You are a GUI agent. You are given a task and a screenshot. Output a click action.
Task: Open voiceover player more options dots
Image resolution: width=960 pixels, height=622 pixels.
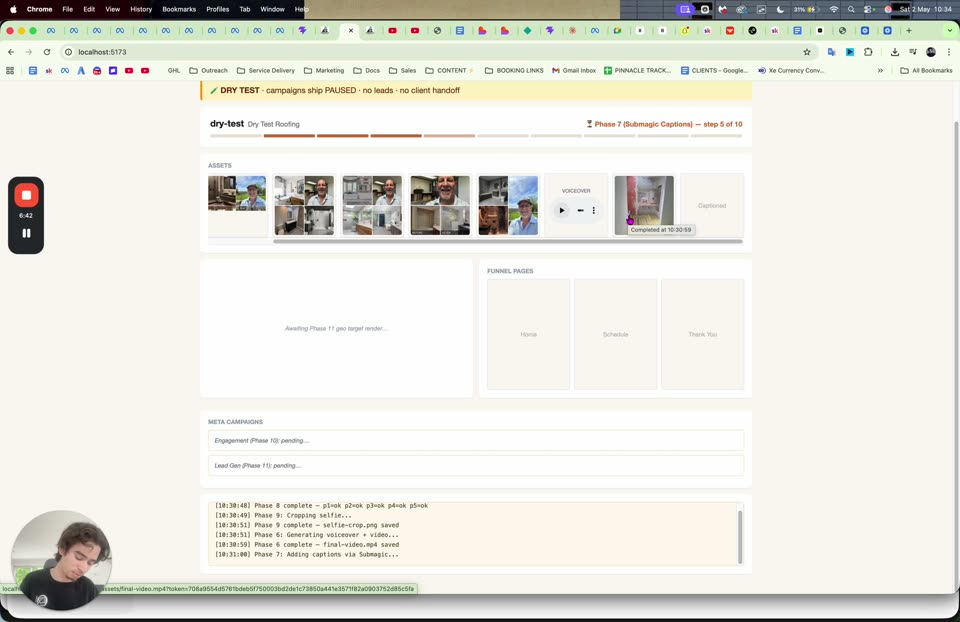[594, 211]
